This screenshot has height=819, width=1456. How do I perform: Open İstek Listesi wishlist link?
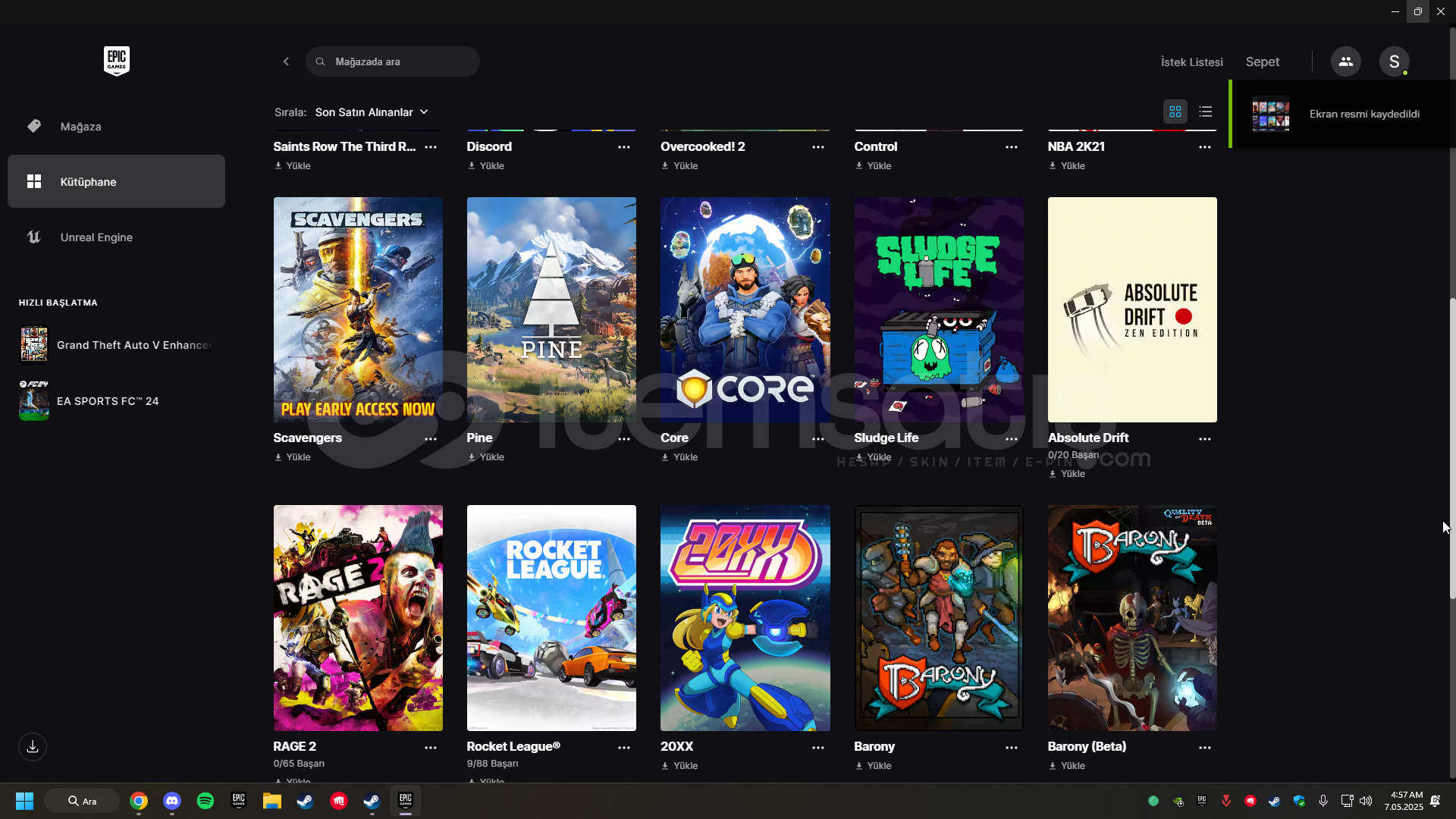pos(1191,62)
